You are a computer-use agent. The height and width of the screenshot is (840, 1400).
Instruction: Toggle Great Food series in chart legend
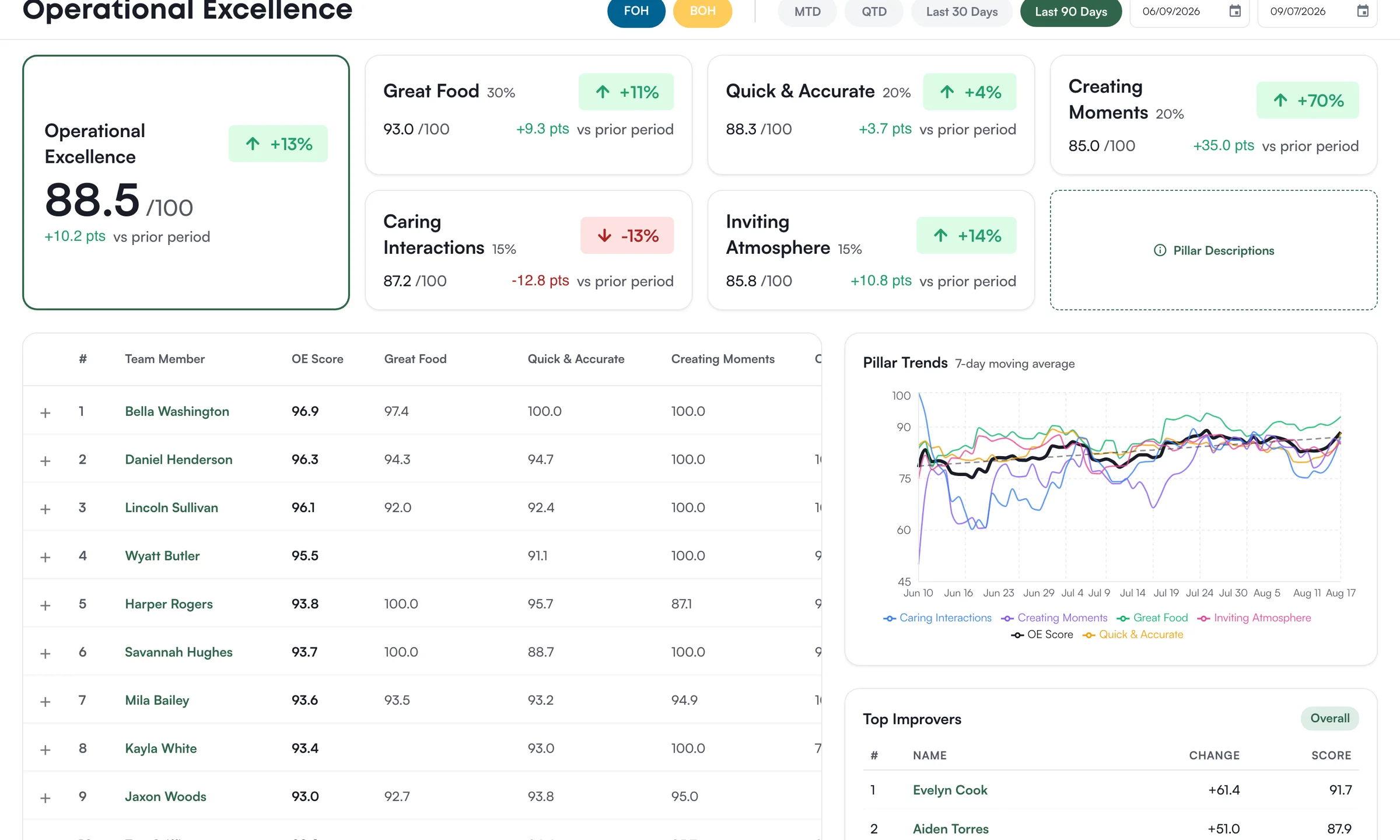point(1152,618)
